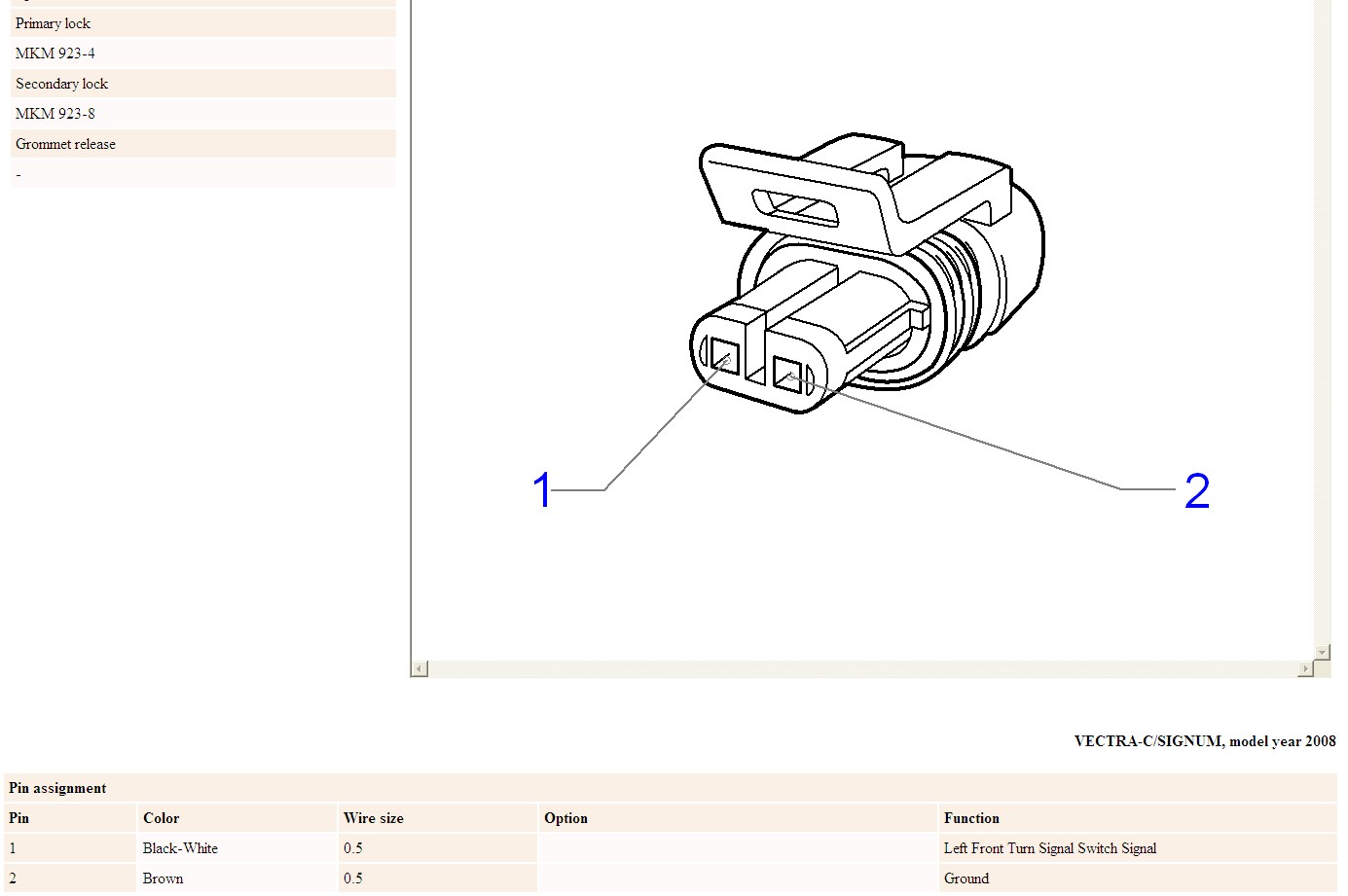
Task: Select pin number 1 label in diagram
Action: click(542, 489)
